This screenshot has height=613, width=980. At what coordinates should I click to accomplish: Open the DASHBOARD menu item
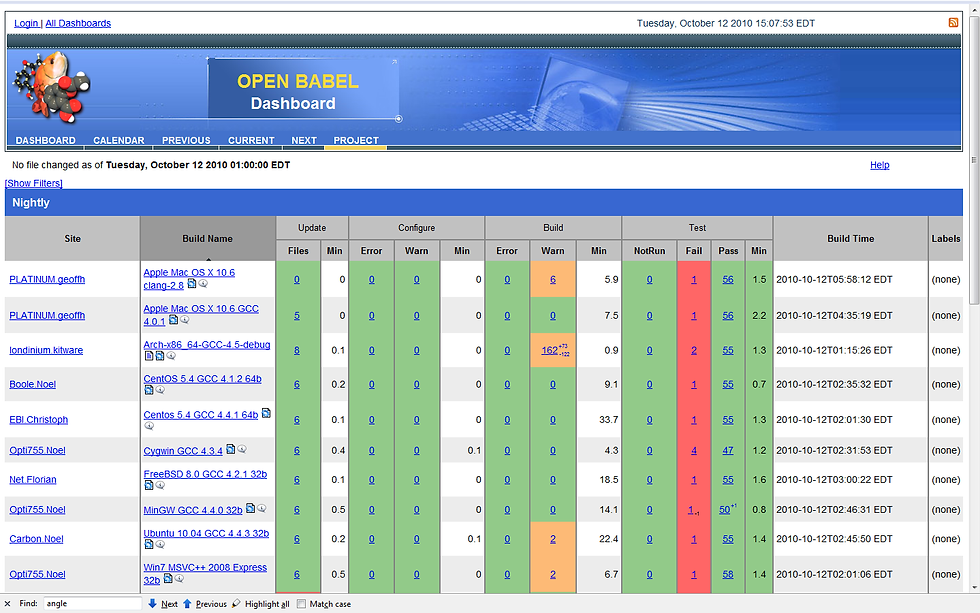(x=46, y=141)
